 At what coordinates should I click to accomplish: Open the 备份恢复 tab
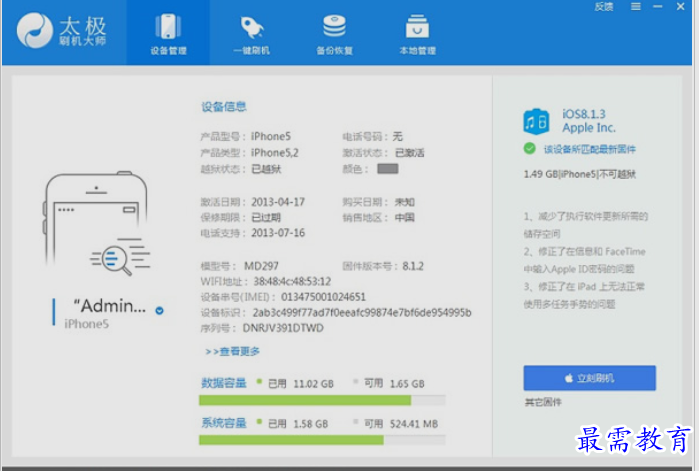pyautogui.click(x=334, y=33)
